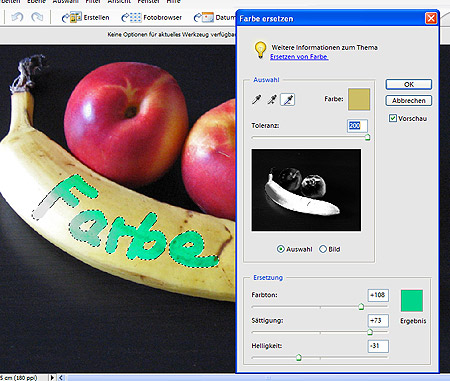Viewport: 450px width, 381px height.
Task: Open the Ebene menu
Action: tap(36, 2)
